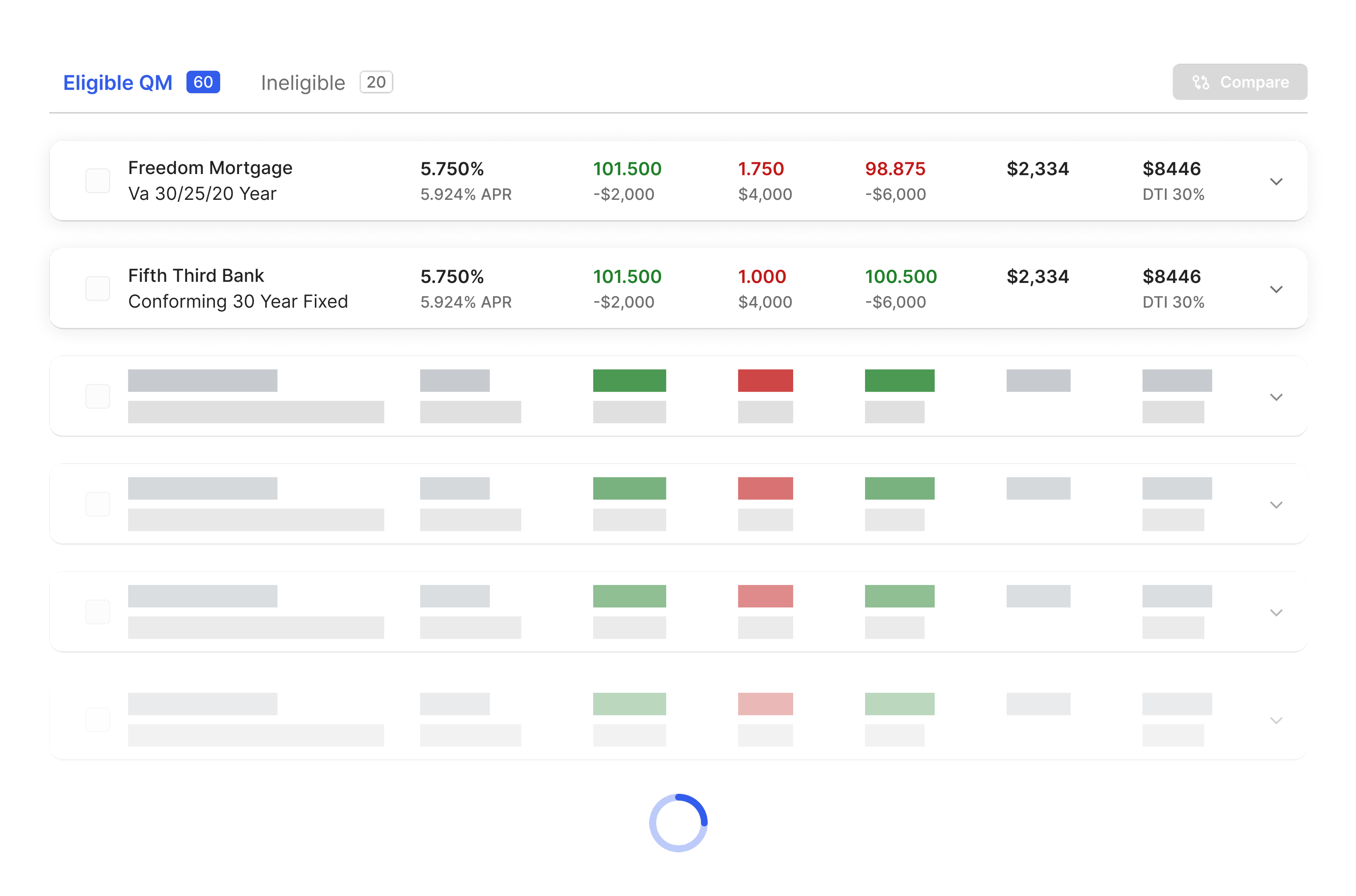Click the 60 count badge
Image resolution: width=1356 pixels, height=896 pixels.
tap(203, 82)
